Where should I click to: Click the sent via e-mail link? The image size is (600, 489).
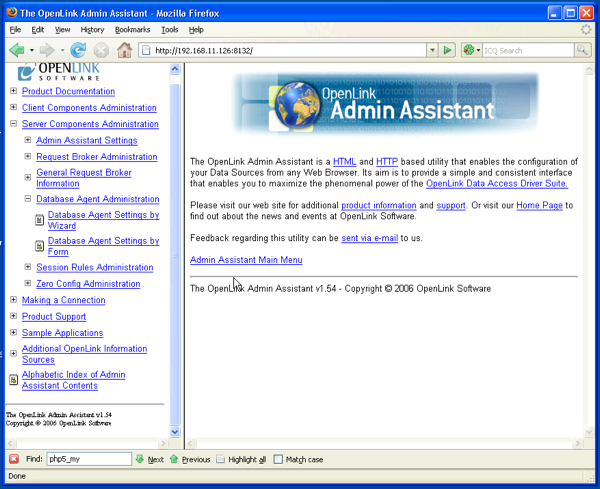pyautogui.click(x=370, y=238)
